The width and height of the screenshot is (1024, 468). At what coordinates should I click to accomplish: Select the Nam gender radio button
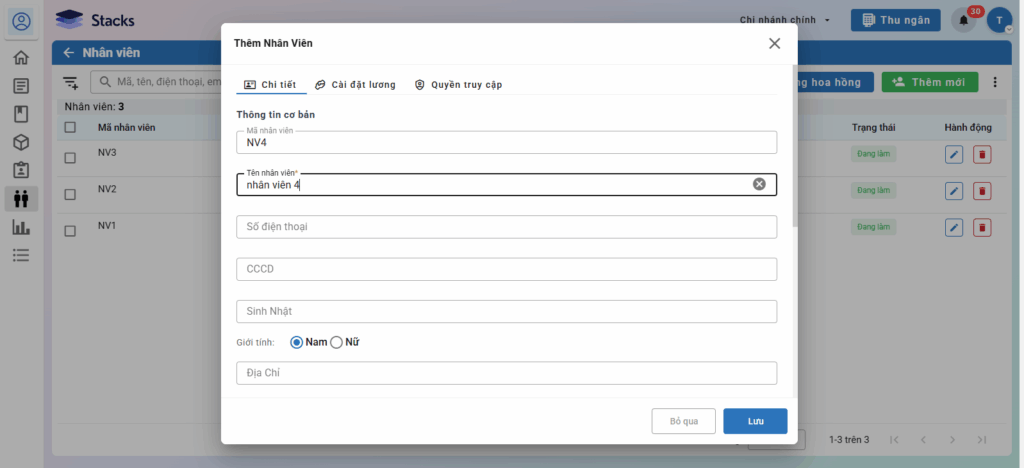(x=297, y=342)
